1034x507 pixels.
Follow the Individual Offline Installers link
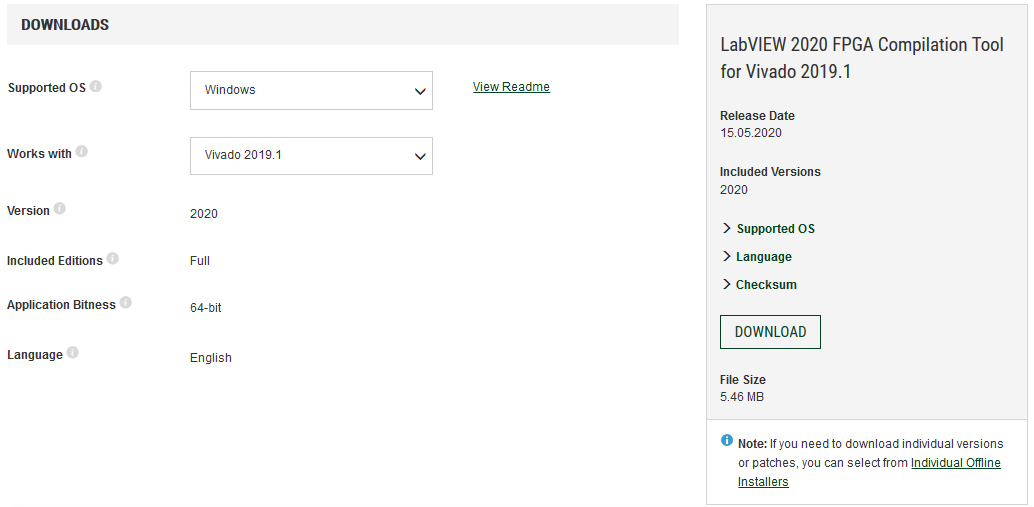[869, 472]
